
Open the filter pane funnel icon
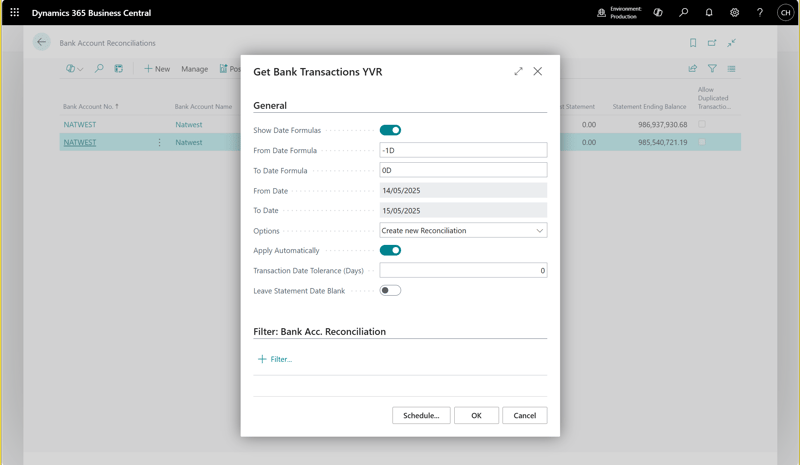[x=712, y=69]
